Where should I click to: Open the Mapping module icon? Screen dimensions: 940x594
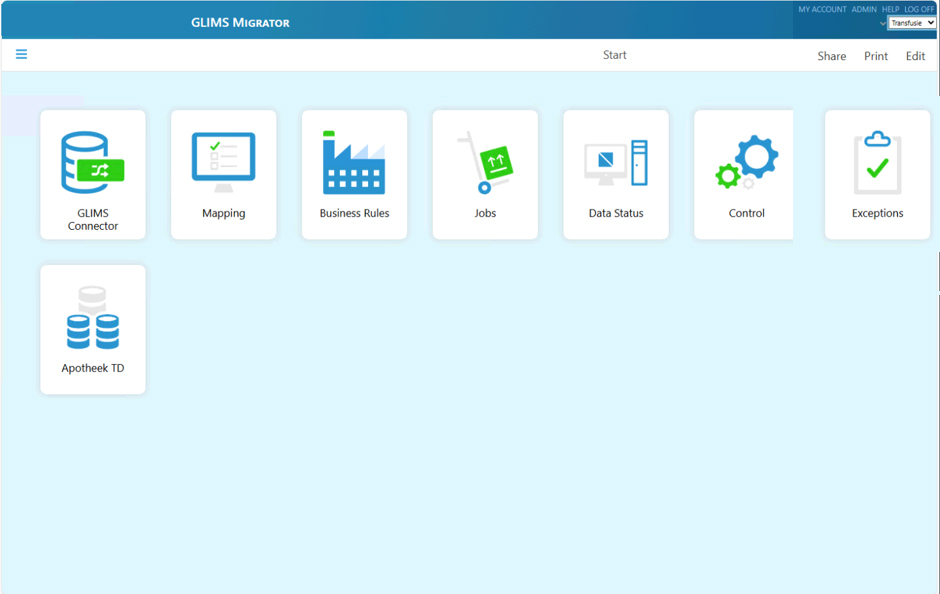223,162
